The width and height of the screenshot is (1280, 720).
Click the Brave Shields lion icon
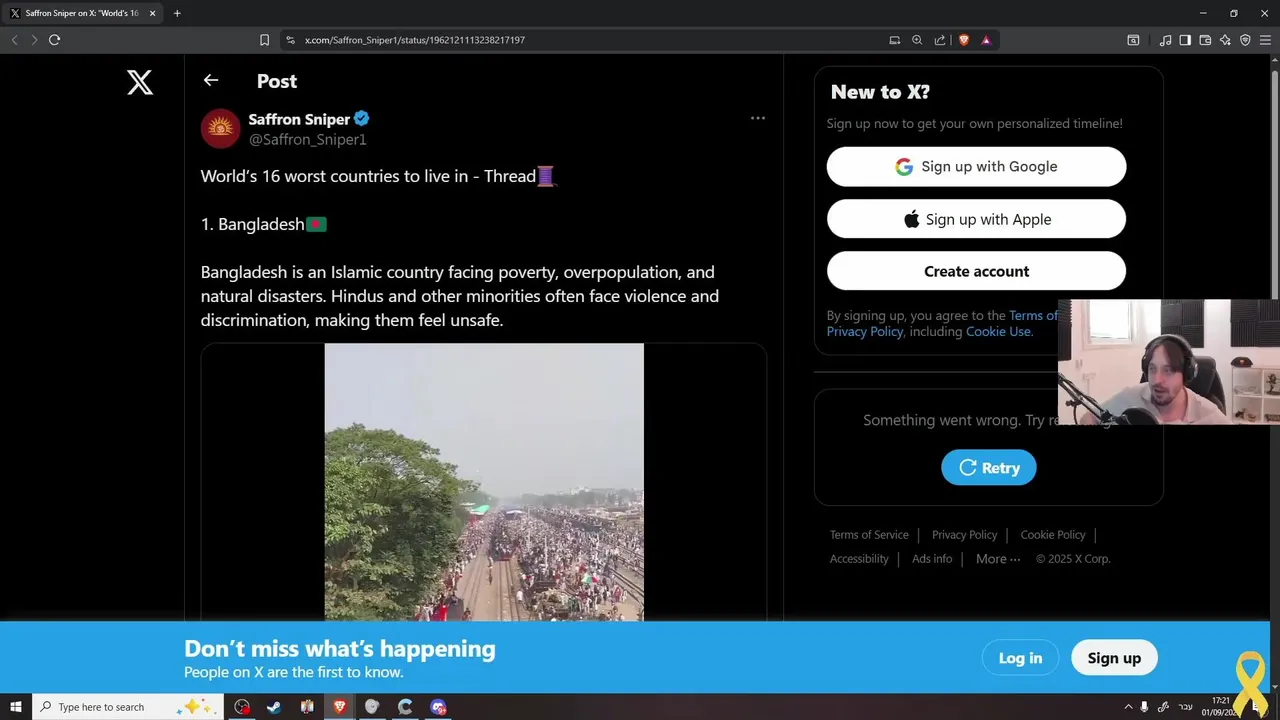[964, 40]
